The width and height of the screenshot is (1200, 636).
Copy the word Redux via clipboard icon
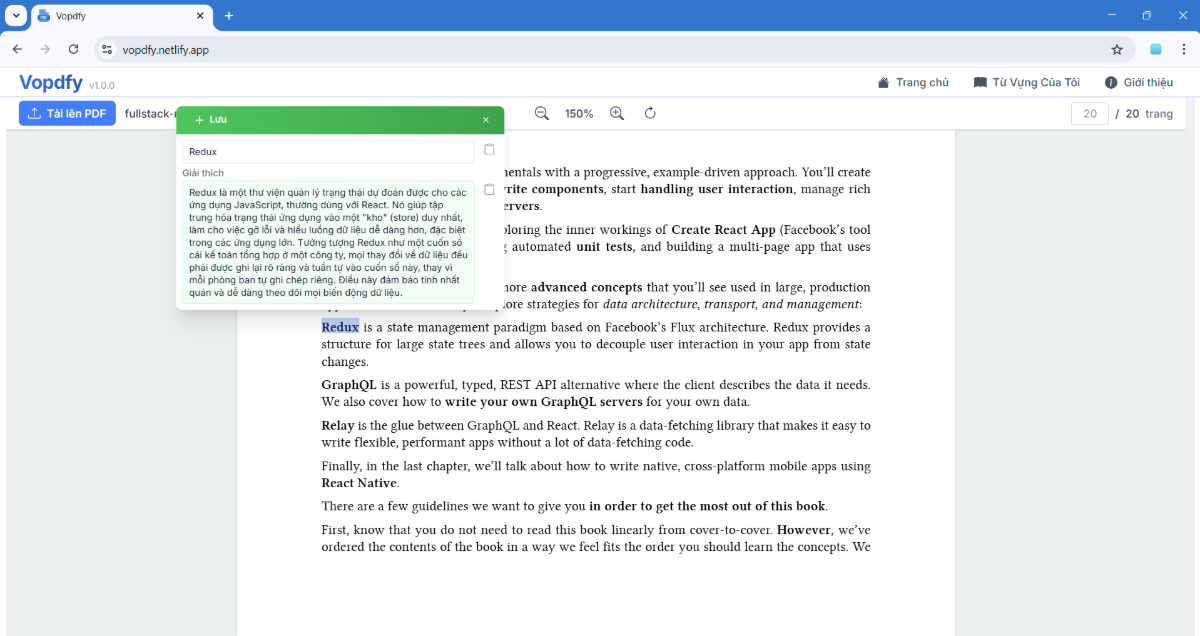click(x=489, y=148)
